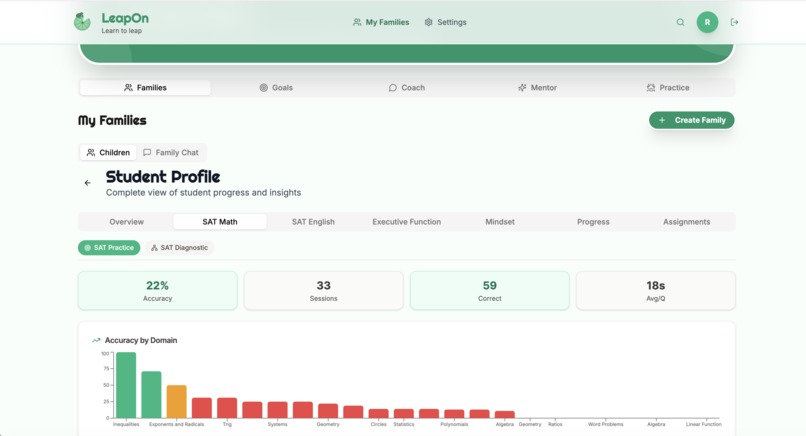Click the My Families page heading
Screen dimensions: 806x436
112,120
